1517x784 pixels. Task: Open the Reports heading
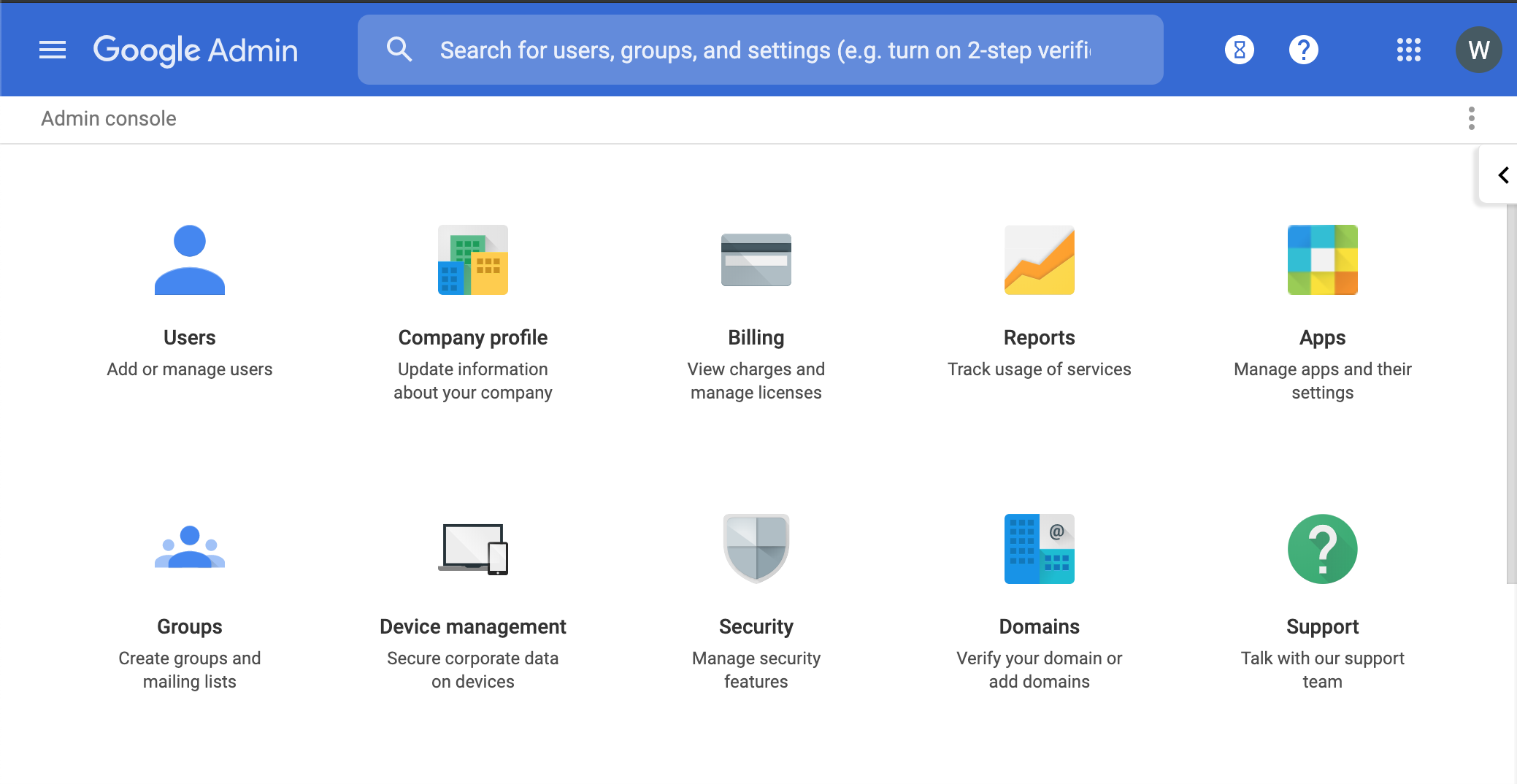click(x=1040, y=337)
